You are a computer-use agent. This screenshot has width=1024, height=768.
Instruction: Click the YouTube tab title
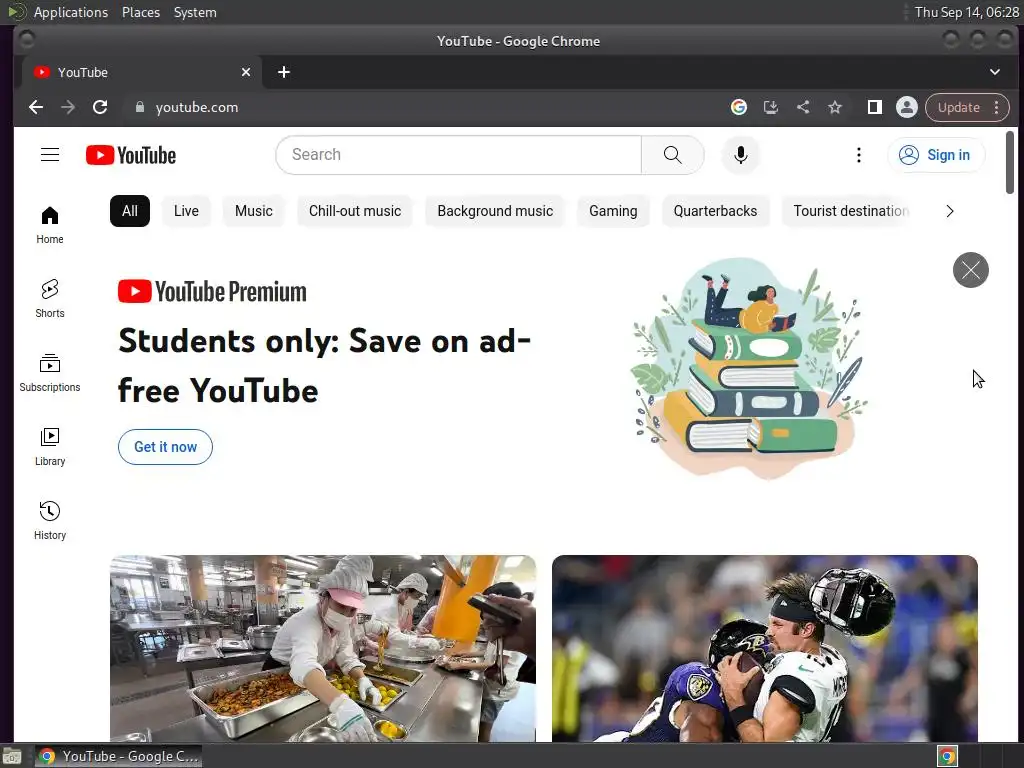[x=82, y=72]
